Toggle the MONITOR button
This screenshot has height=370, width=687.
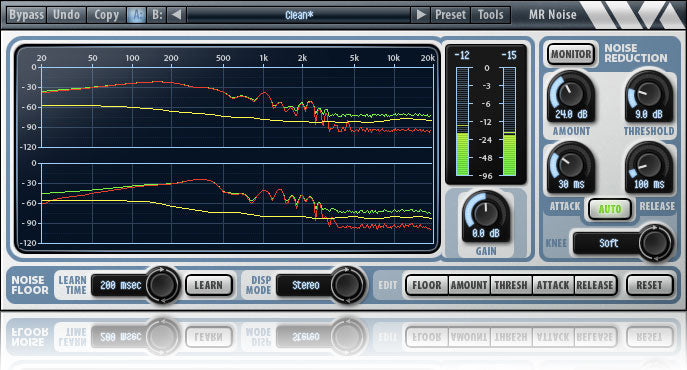point(571,54)
